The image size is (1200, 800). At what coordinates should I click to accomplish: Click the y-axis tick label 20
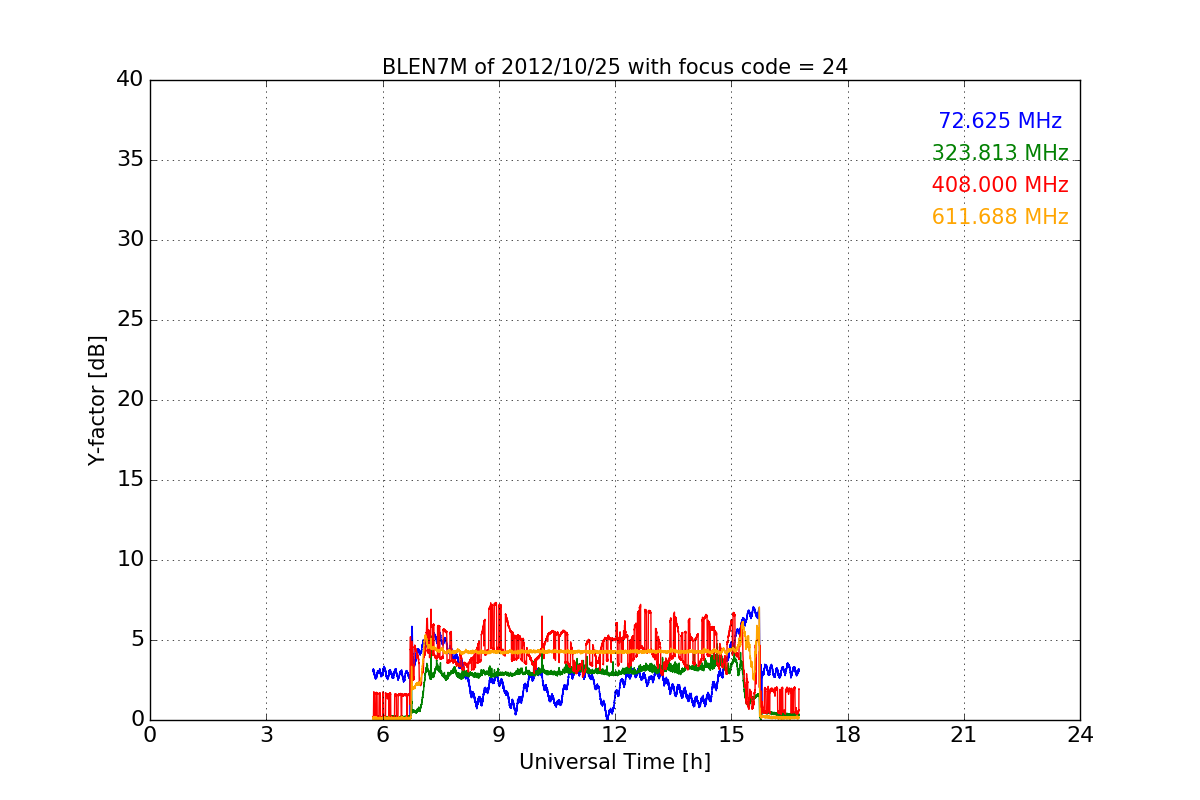coord(130,400)
